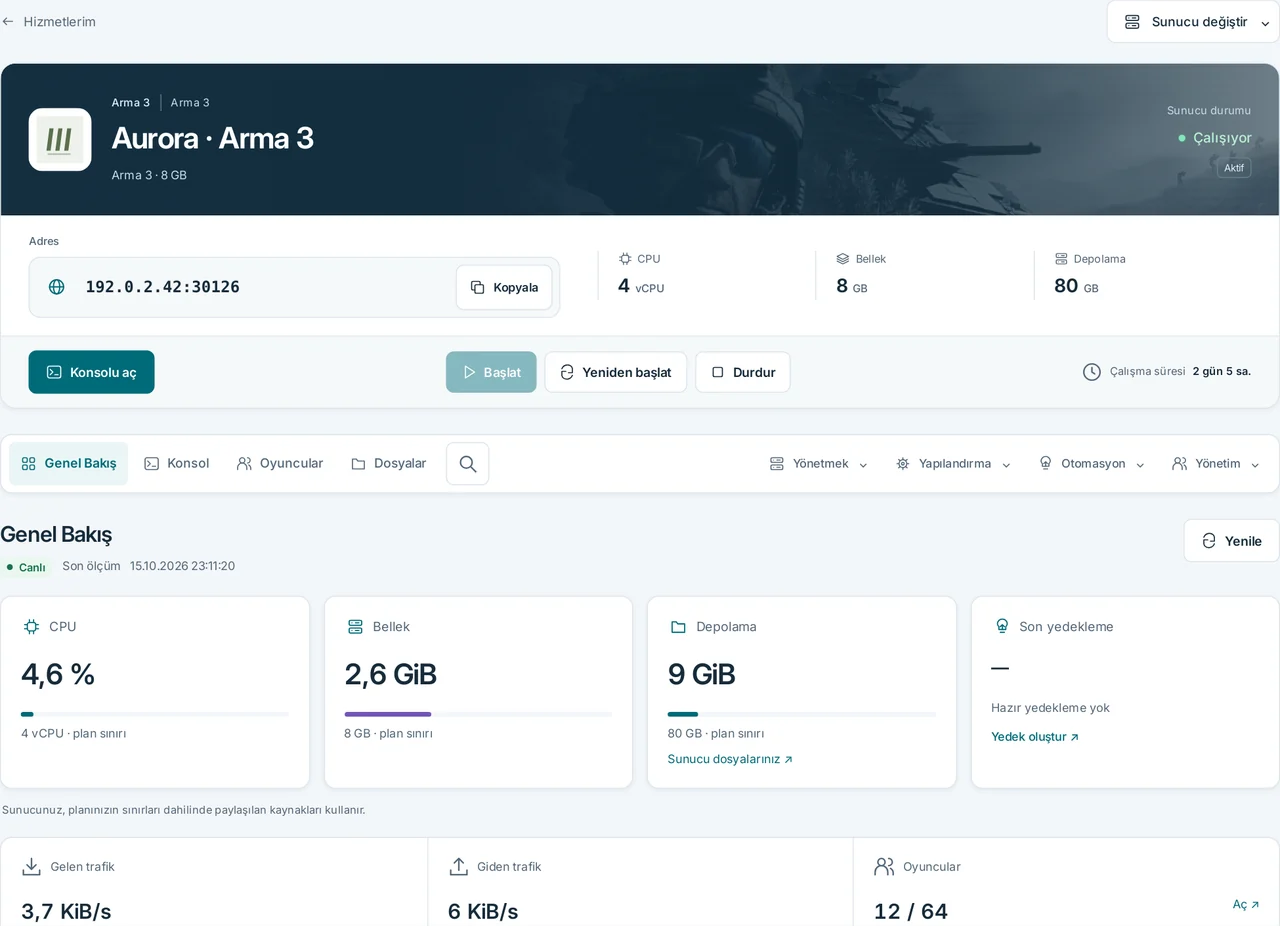The image size is (1280, 926).
Task: Expand the Yapılandırma dropdown menu
Action: 954,464
